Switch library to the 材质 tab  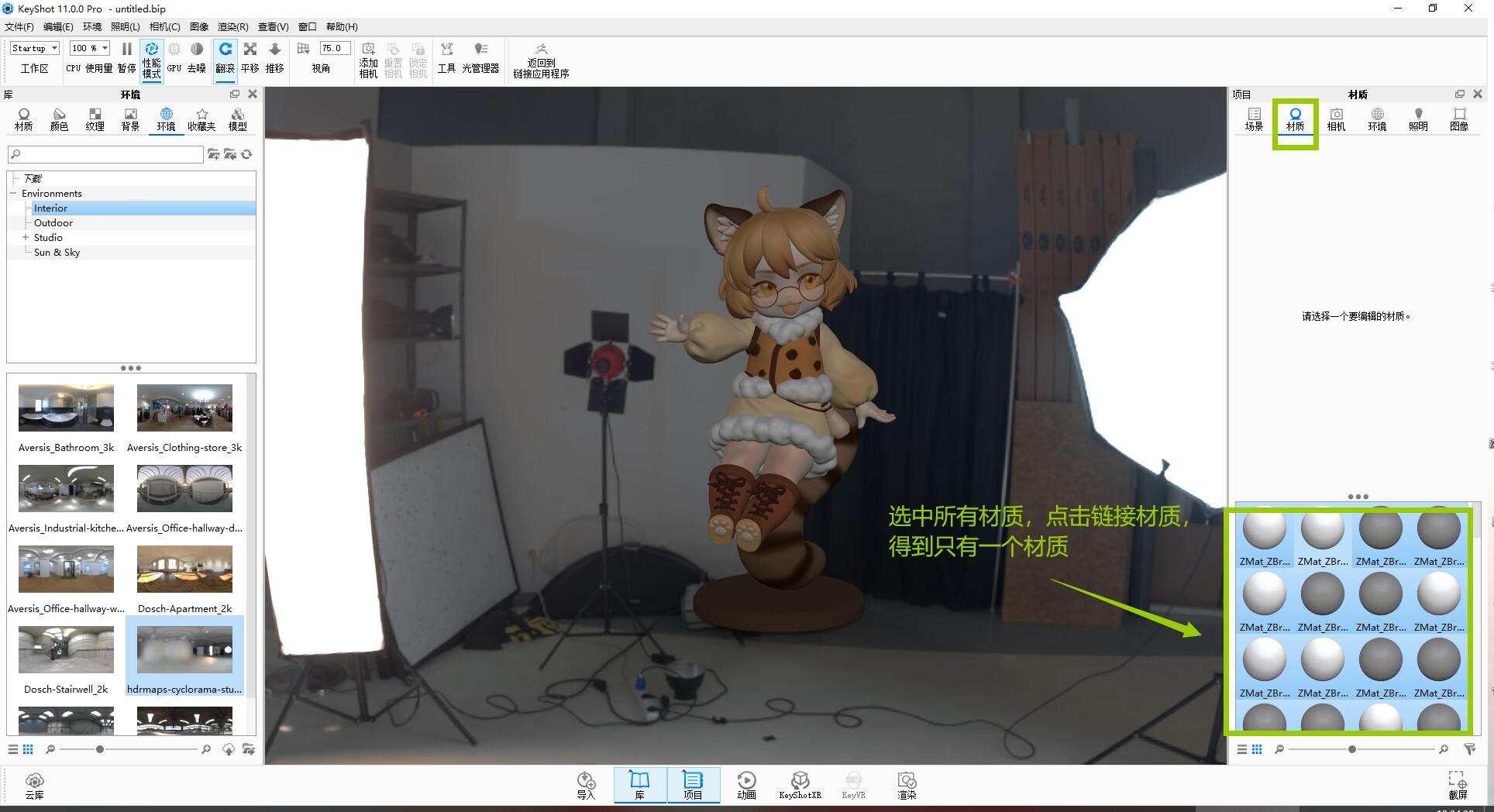pyautogui.click(x=24, y=119)
